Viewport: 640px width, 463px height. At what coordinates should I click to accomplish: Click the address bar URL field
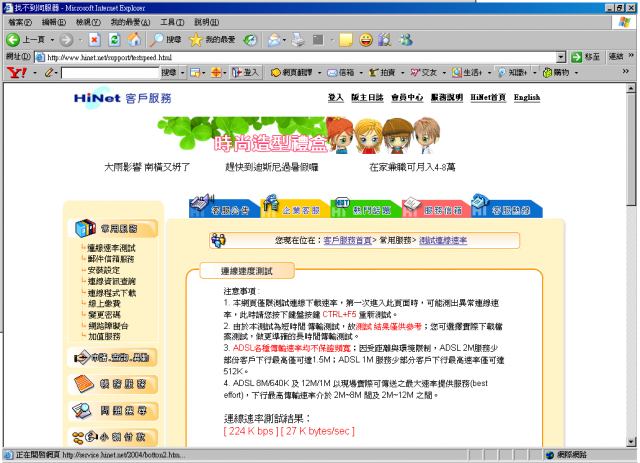tap(296, 57)
